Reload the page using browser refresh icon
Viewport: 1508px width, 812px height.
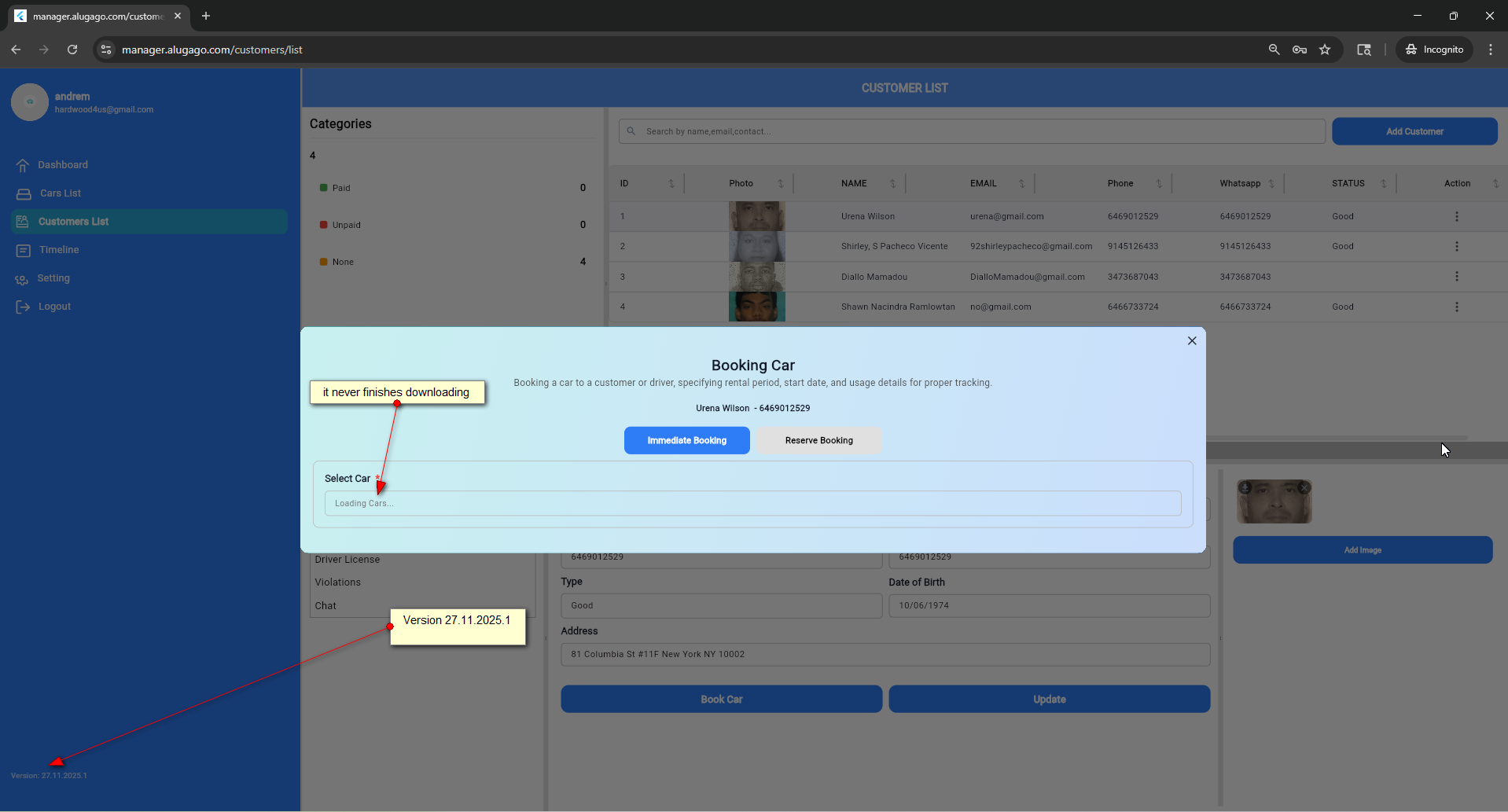pos(72,50)
